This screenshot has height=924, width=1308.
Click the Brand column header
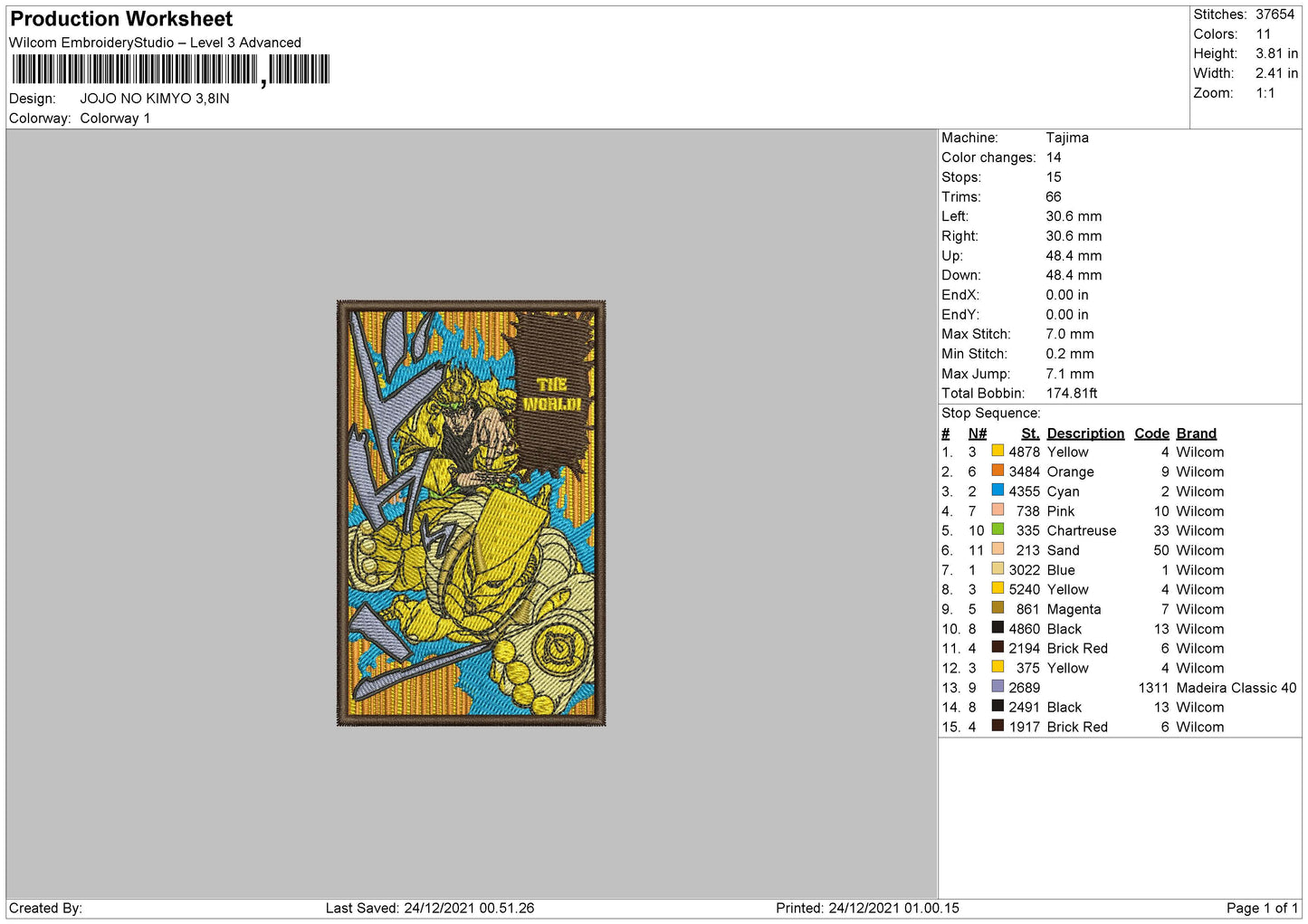[1196, 433]
